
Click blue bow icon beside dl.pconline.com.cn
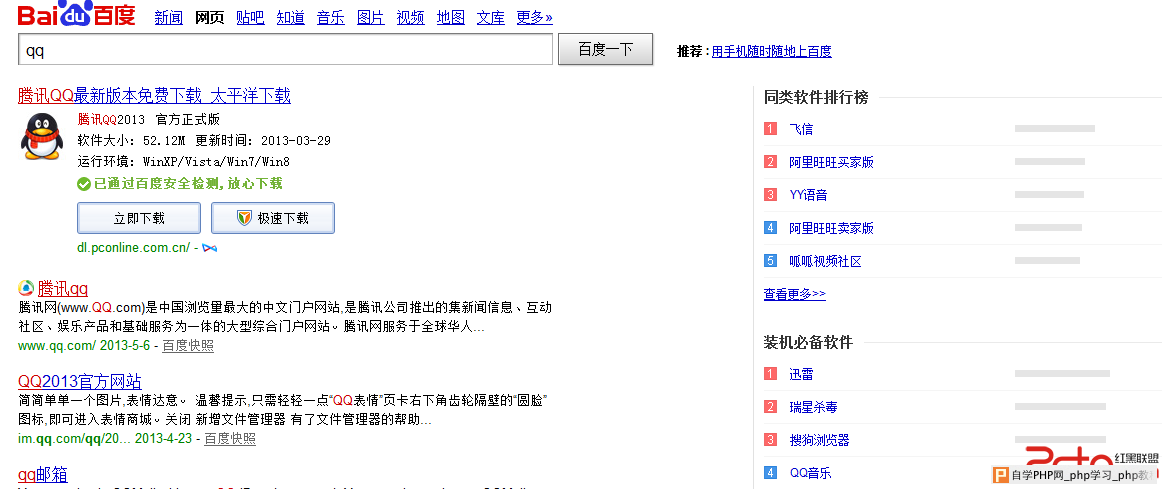click(x=210, y=247)
